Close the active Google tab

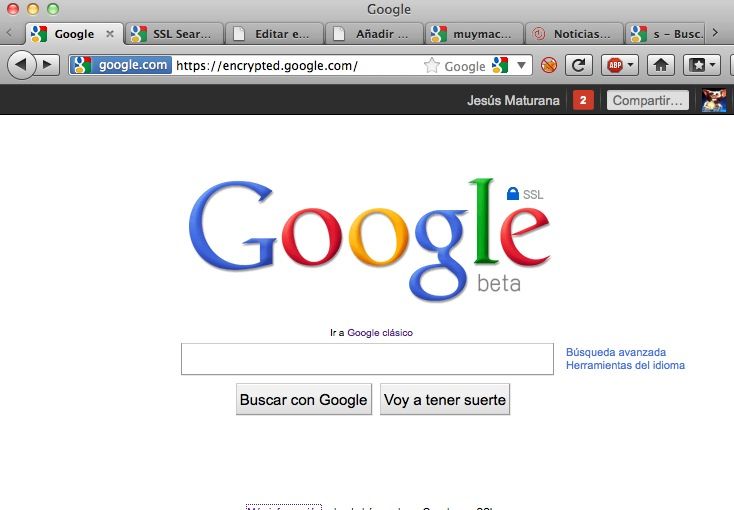click(110, 34)
